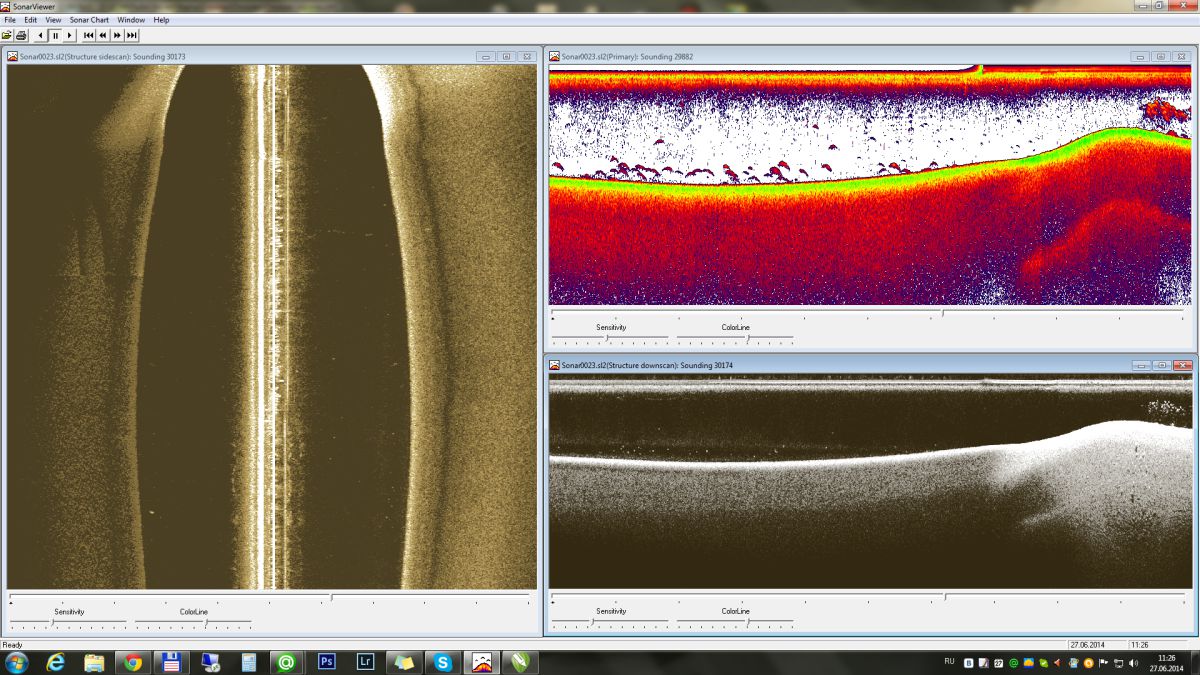Expand the Window menu

[130, 20]
